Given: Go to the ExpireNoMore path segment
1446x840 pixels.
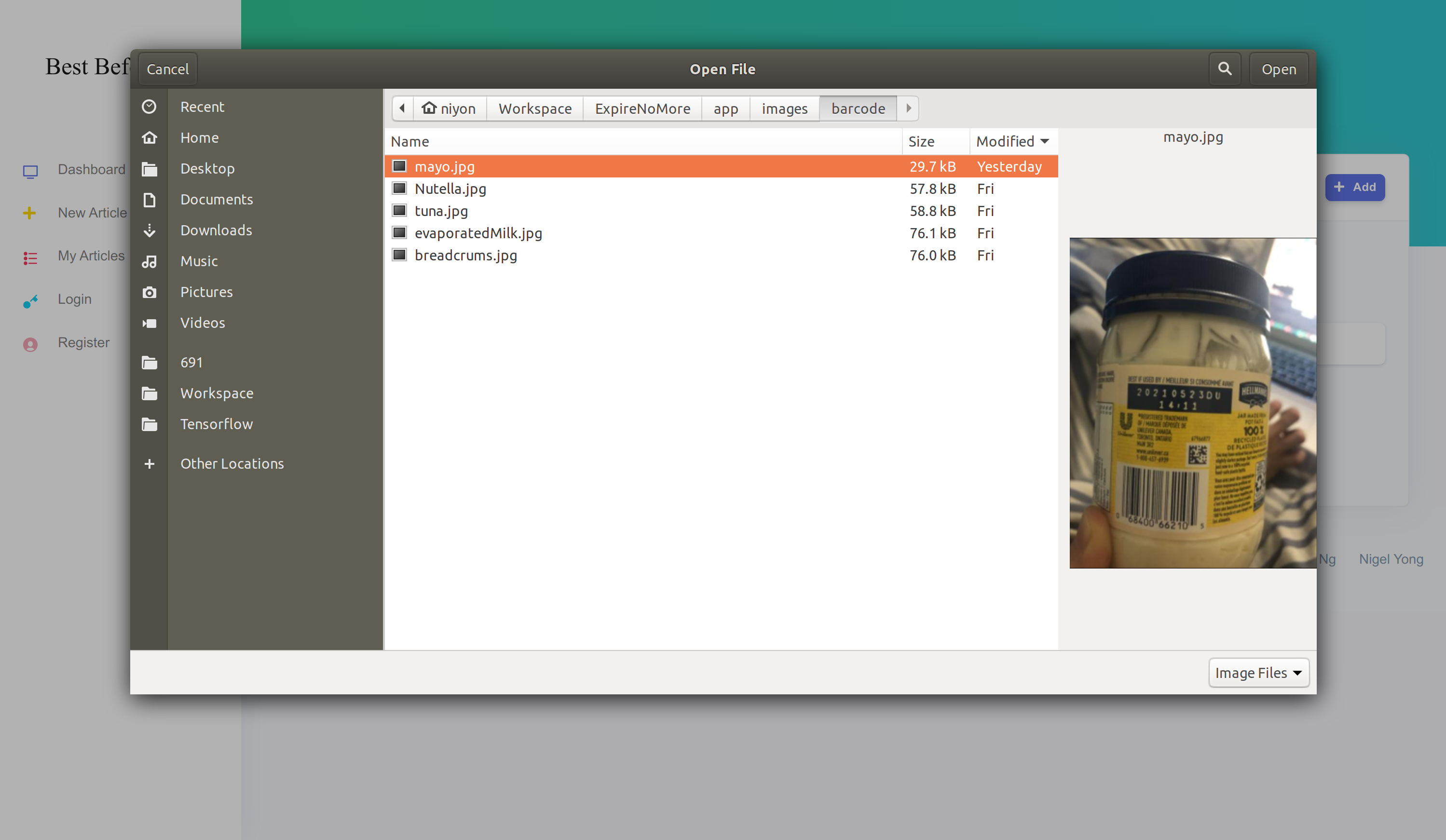Looking at the screenshot, I should [642, 108].
